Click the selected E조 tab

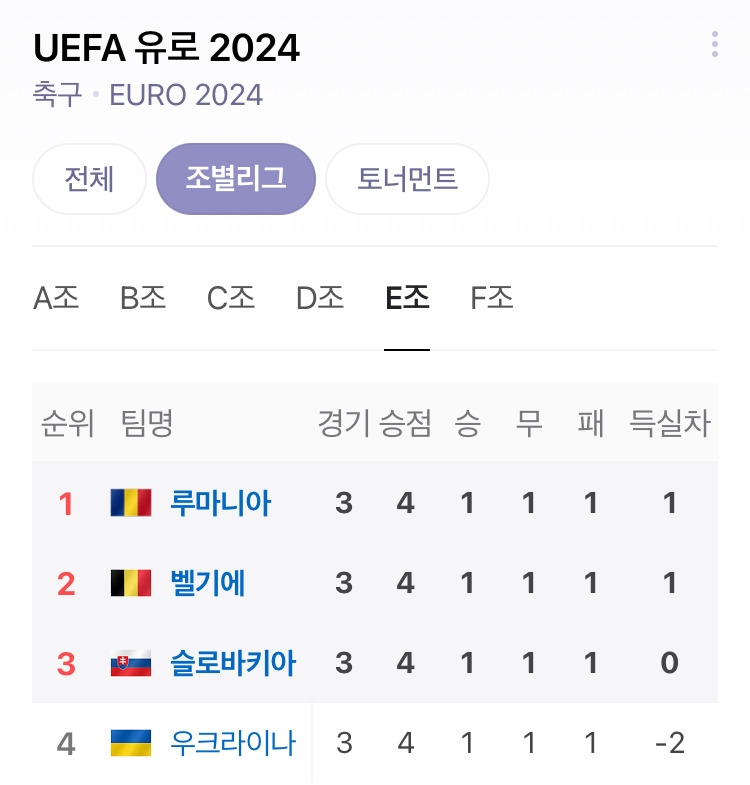(x=407, y=298)
